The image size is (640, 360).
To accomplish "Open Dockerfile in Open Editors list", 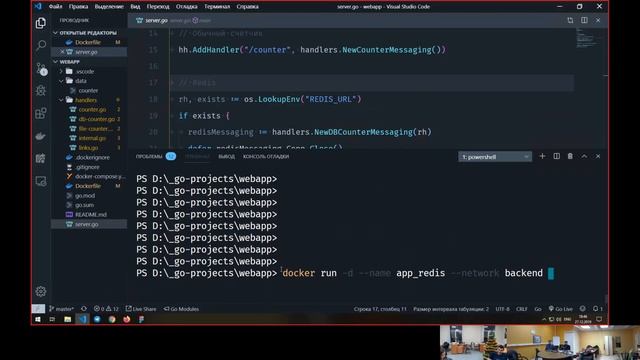I will click(x=88, y=42).
